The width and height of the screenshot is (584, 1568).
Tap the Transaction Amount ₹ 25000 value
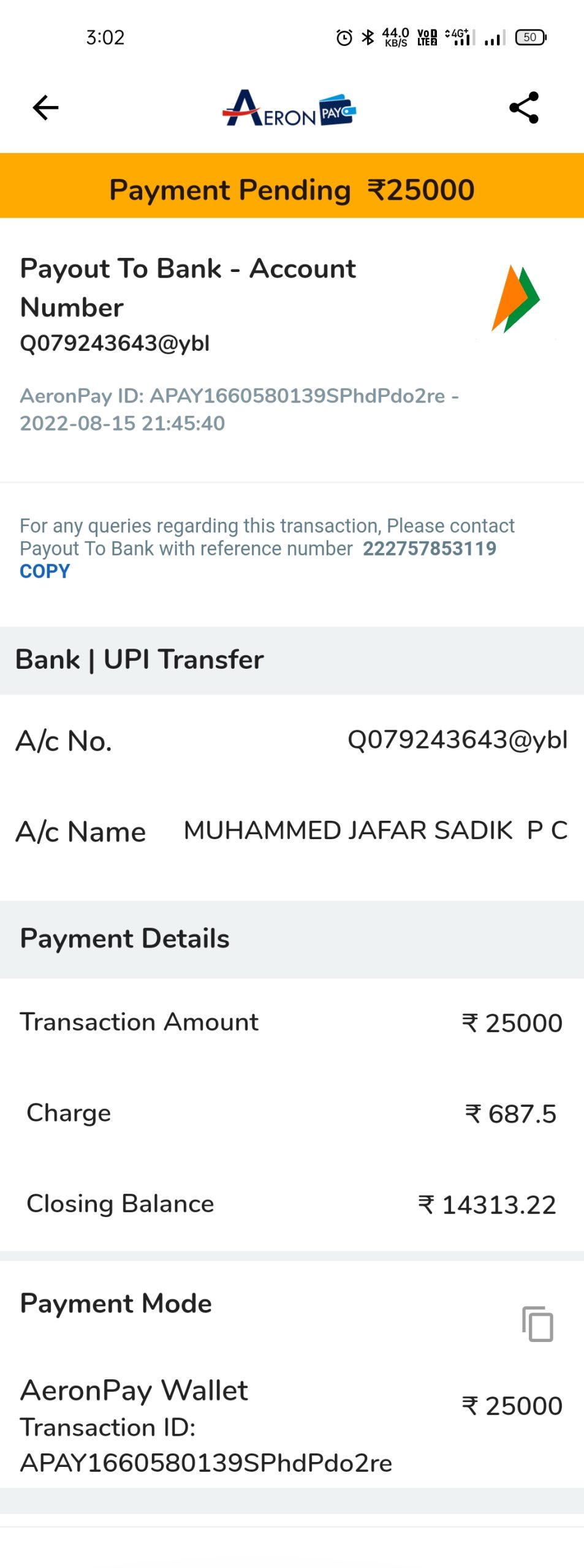(512, 1023)
